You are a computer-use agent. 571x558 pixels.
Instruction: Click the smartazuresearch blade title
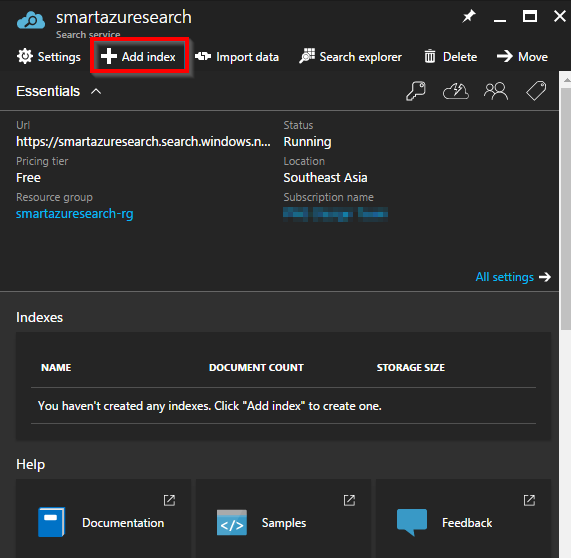[x=124, y=17]
